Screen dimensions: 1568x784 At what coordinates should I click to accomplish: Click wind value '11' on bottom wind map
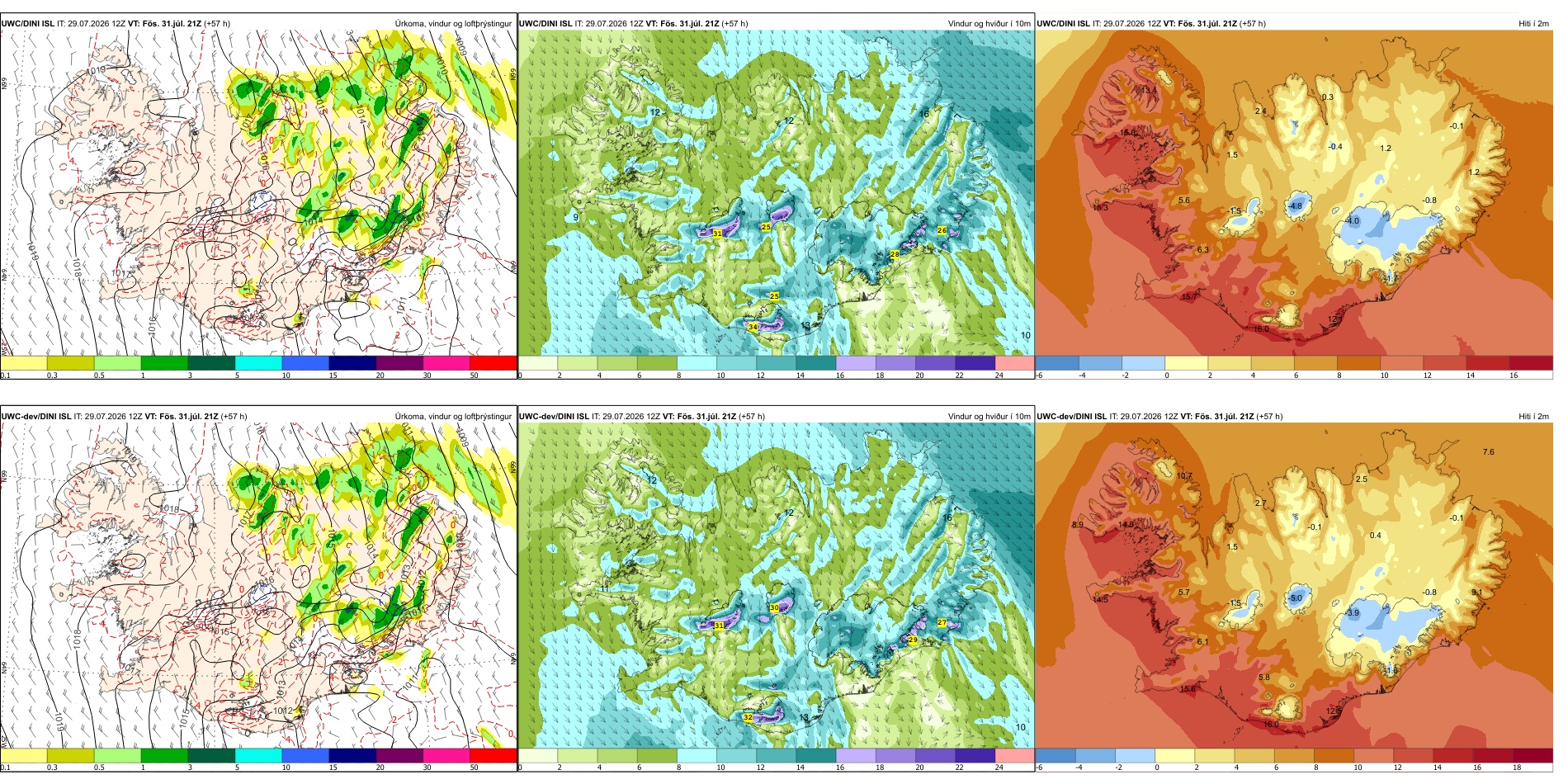click(605, 588)
